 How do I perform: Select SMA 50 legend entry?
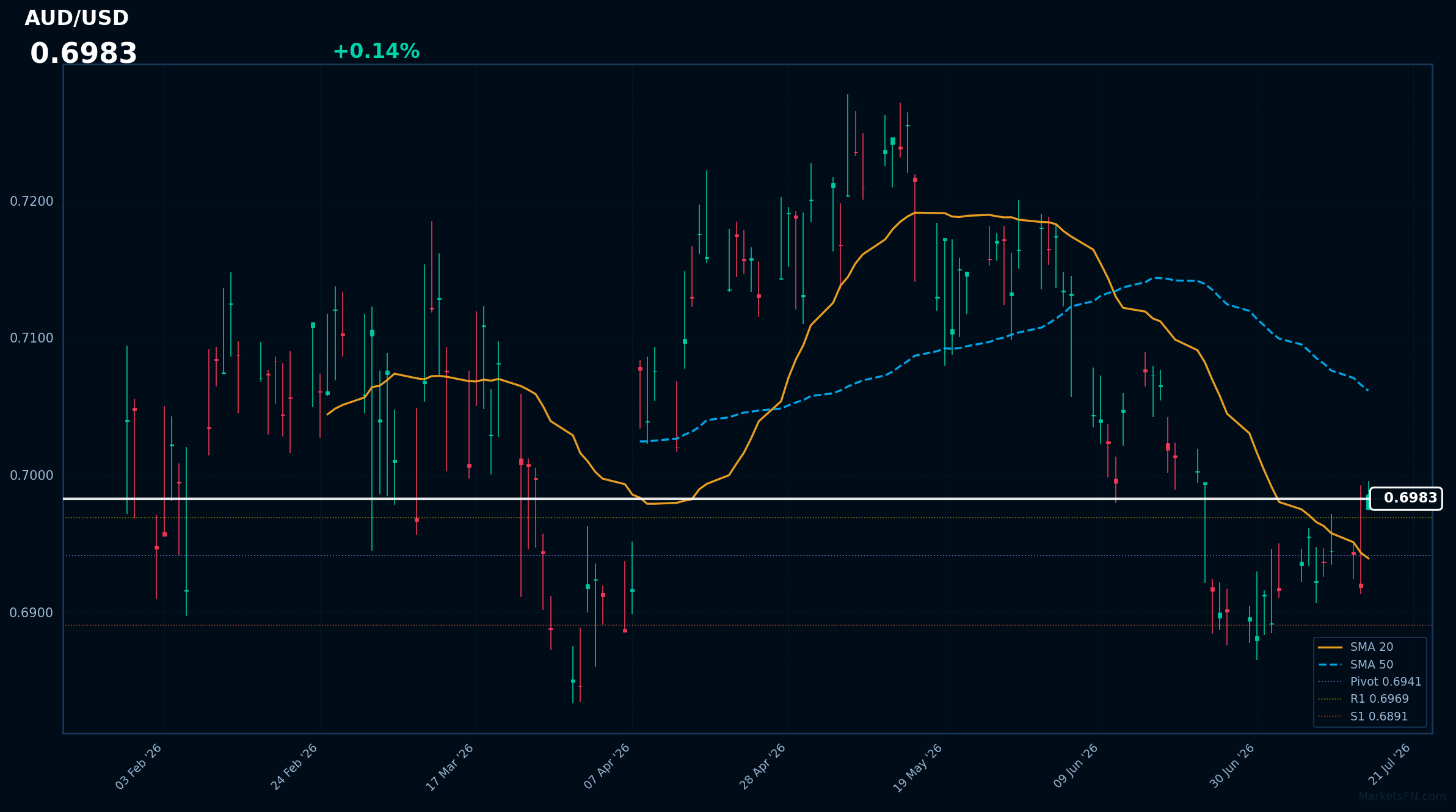1372,664
